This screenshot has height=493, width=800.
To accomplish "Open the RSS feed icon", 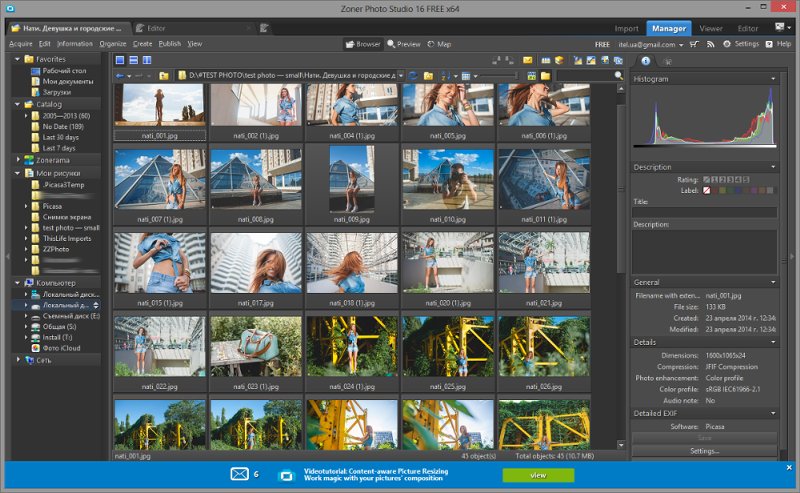I will [x=710, y=44].
